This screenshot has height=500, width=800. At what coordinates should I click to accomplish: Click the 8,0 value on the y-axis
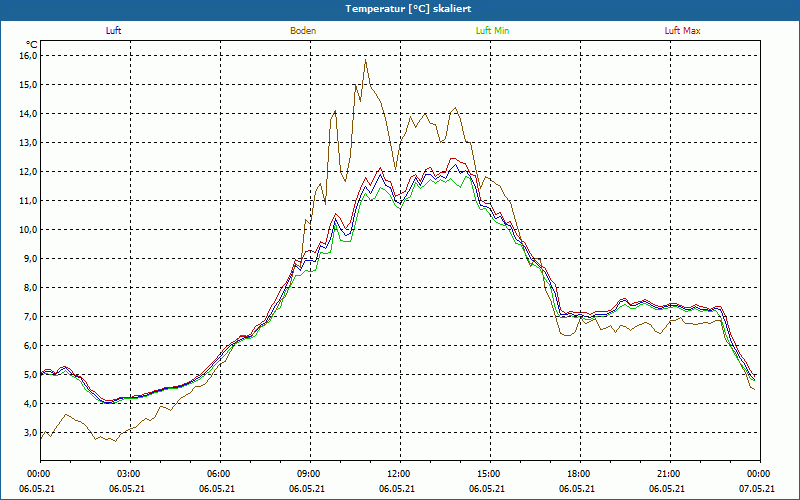[31, 288]
